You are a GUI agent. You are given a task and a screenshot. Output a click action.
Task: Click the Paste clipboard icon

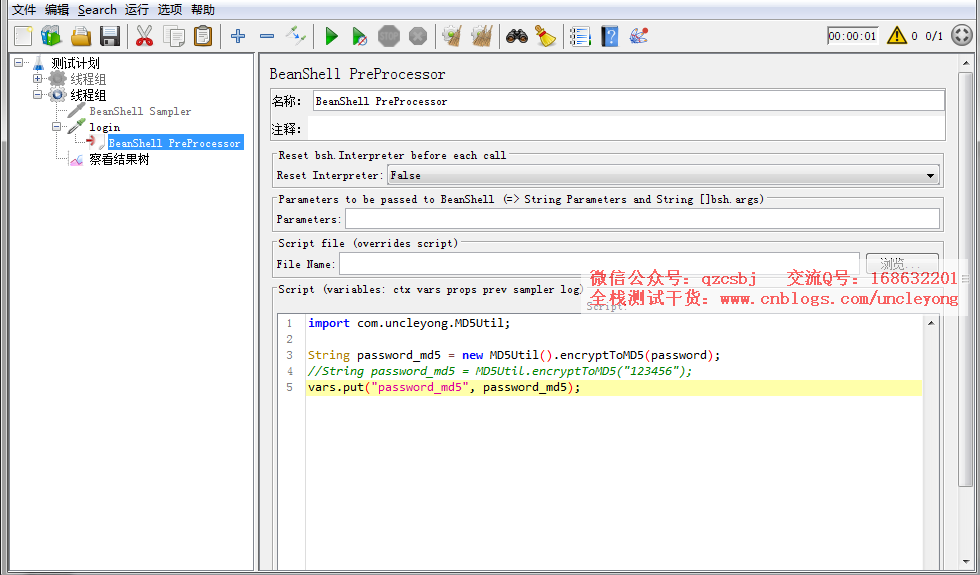point(202,36)
